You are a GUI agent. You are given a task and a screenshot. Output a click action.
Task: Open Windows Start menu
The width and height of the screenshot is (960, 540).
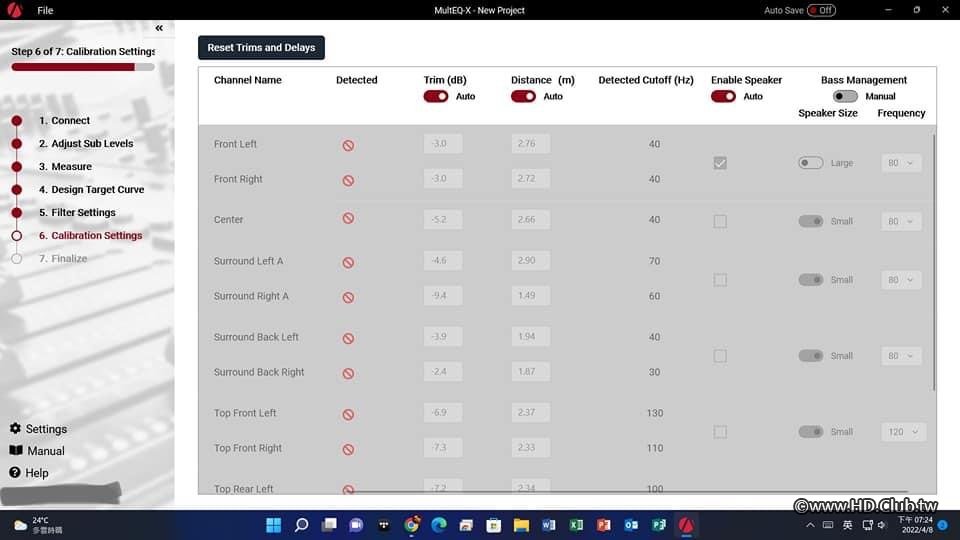pos(274,525)
